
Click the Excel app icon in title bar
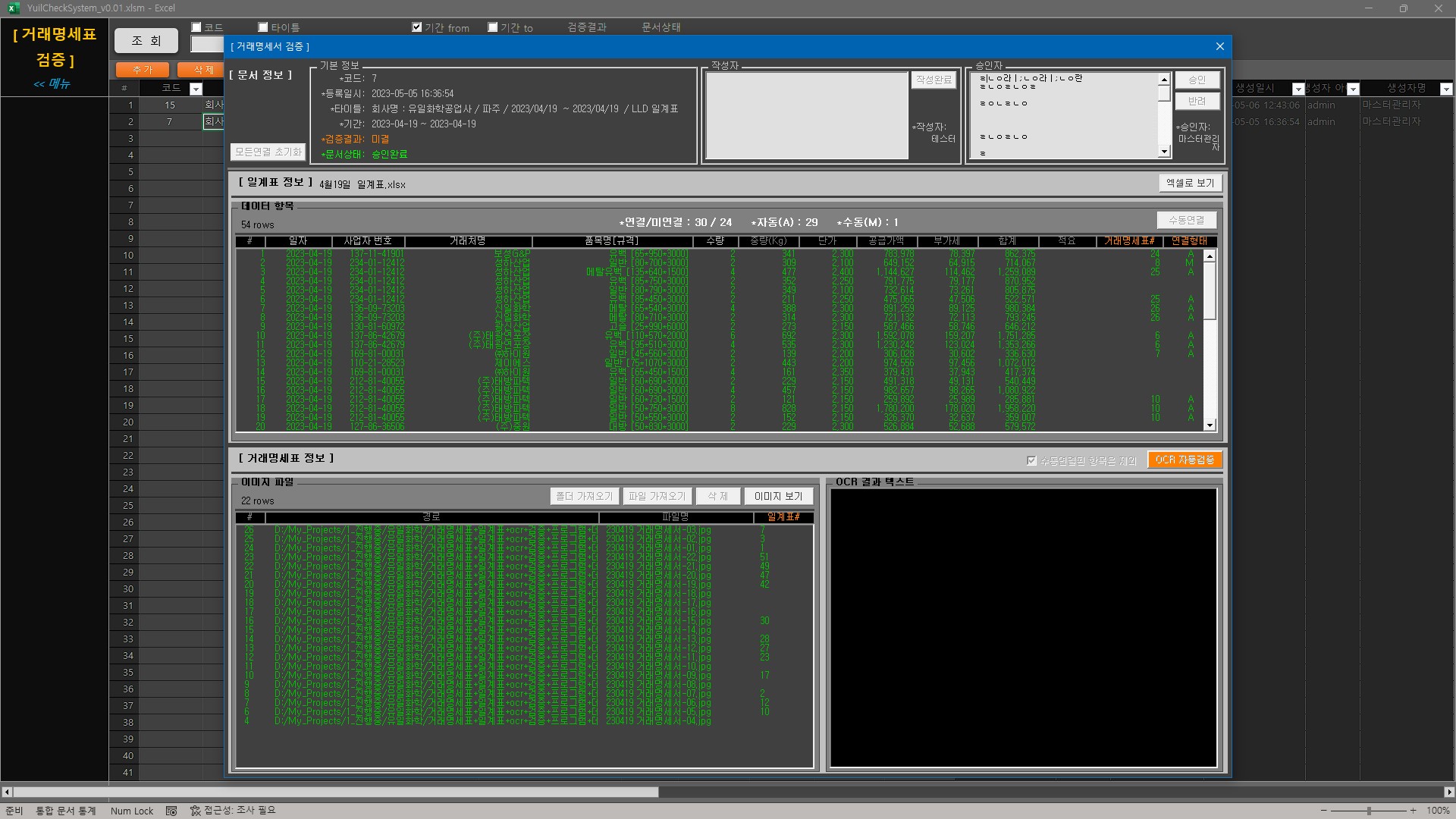12,8
